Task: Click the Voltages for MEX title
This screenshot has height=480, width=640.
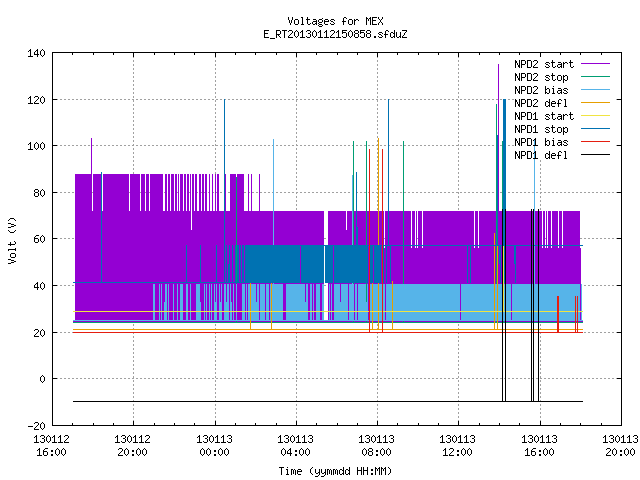Action: point(335,21)
